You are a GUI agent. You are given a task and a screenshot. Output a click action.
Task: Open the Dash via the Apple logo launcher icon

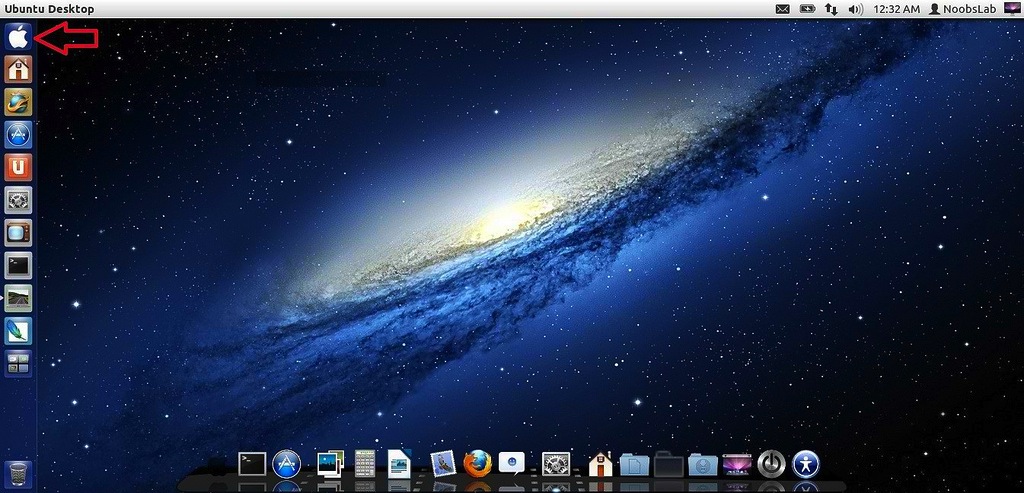[x=18, y=37]
